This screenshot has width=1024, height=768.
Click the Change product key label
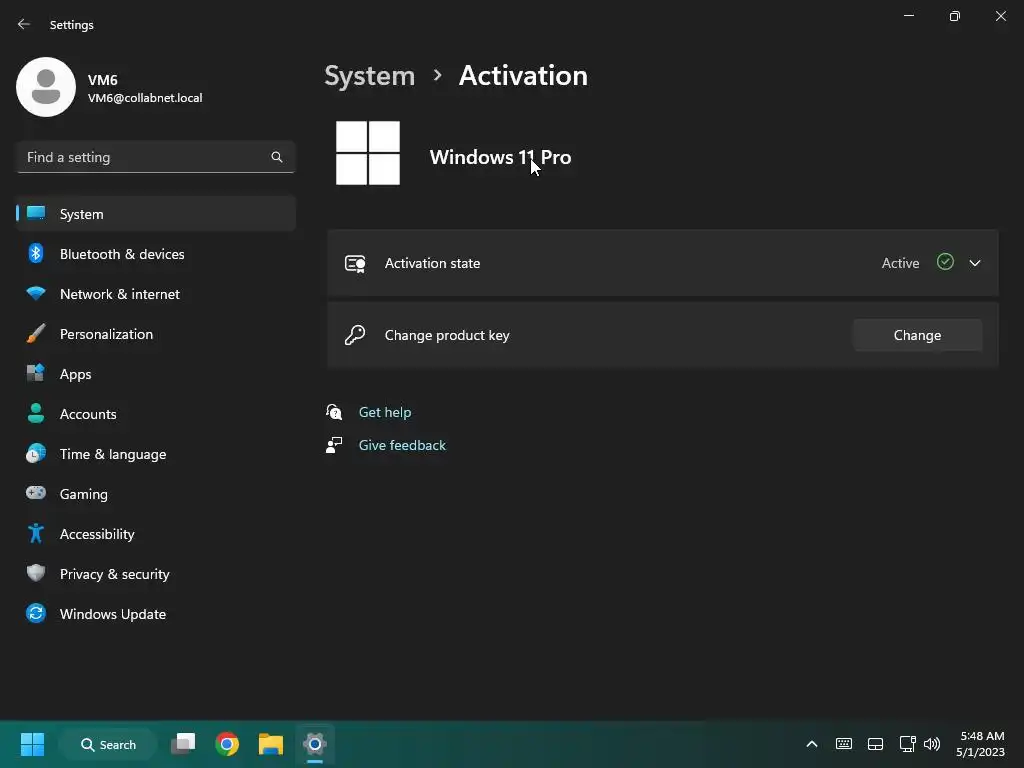447,335
